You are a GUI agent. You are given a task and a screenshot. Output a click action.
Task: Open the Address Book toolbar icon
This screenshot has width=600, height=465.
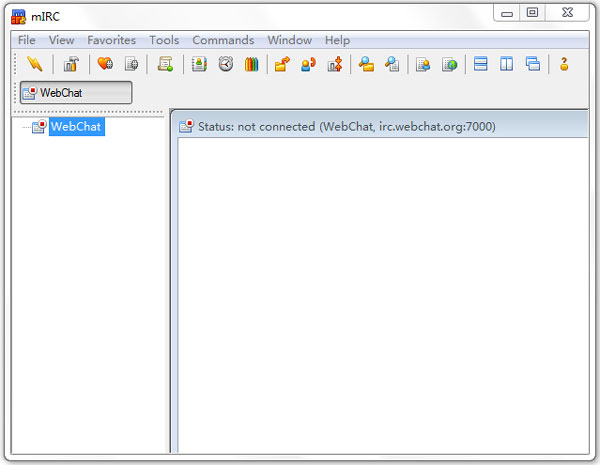pyautogui.click(x=199, y=65)
